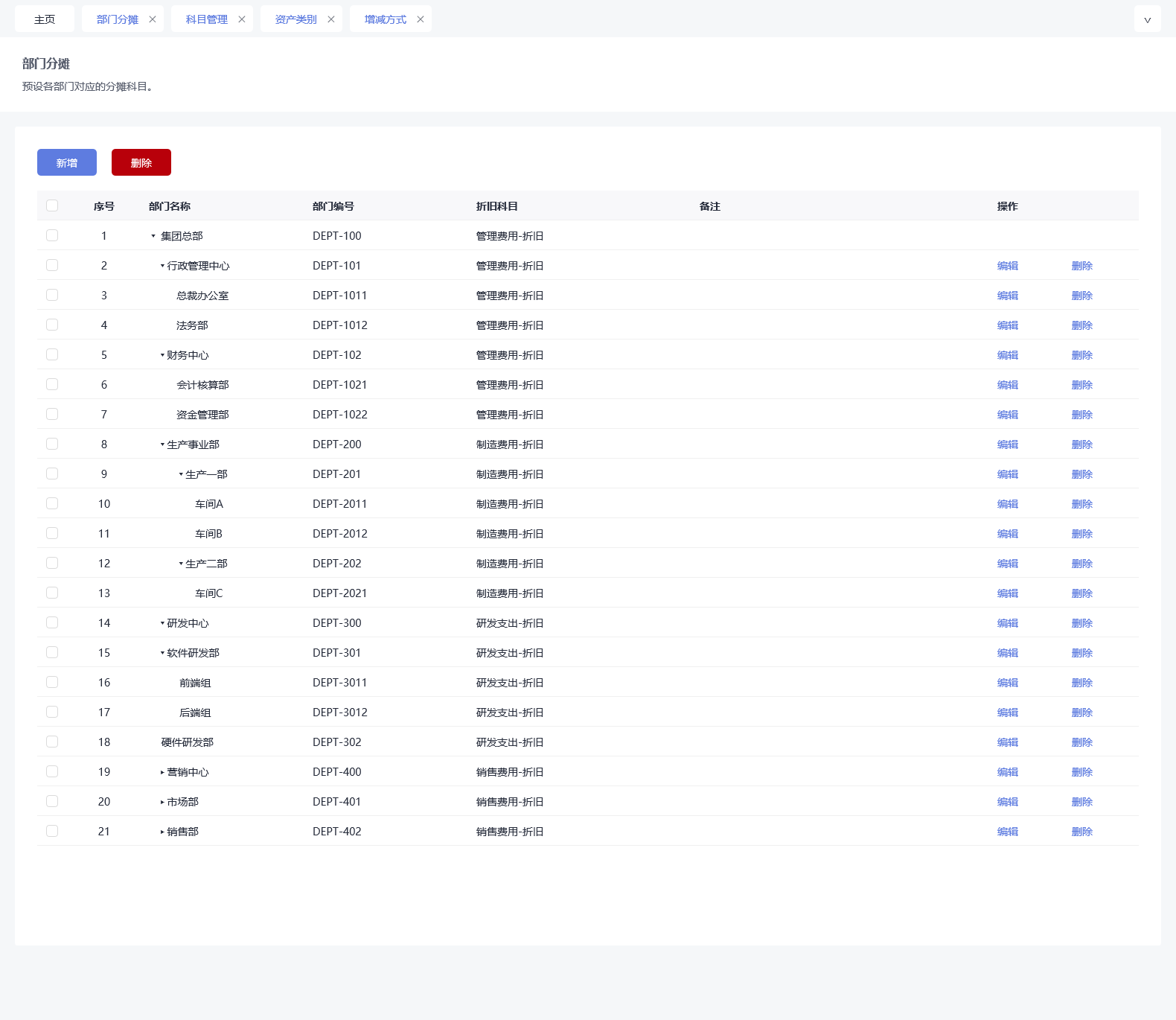Collapse the 研发中心 node arrow

pyautogui.click(x=162, y=623)
